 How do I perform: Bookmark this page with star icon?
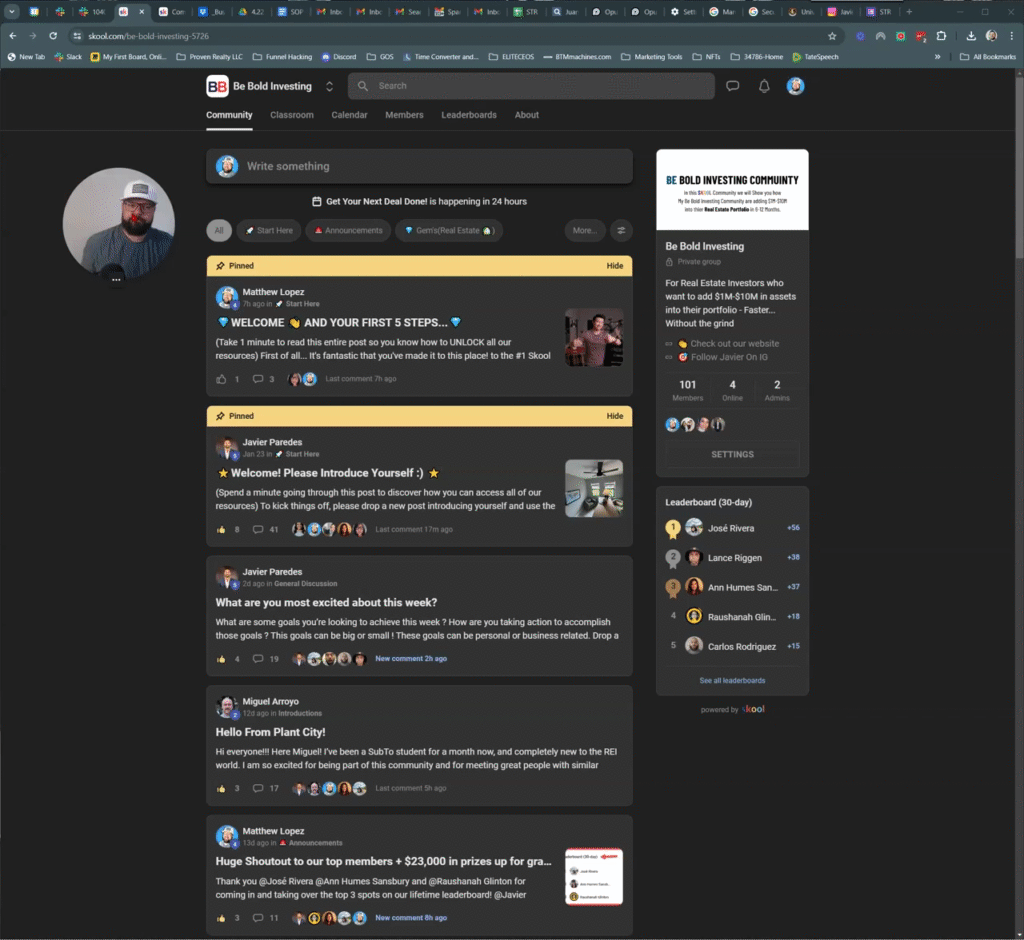(831, 36)
